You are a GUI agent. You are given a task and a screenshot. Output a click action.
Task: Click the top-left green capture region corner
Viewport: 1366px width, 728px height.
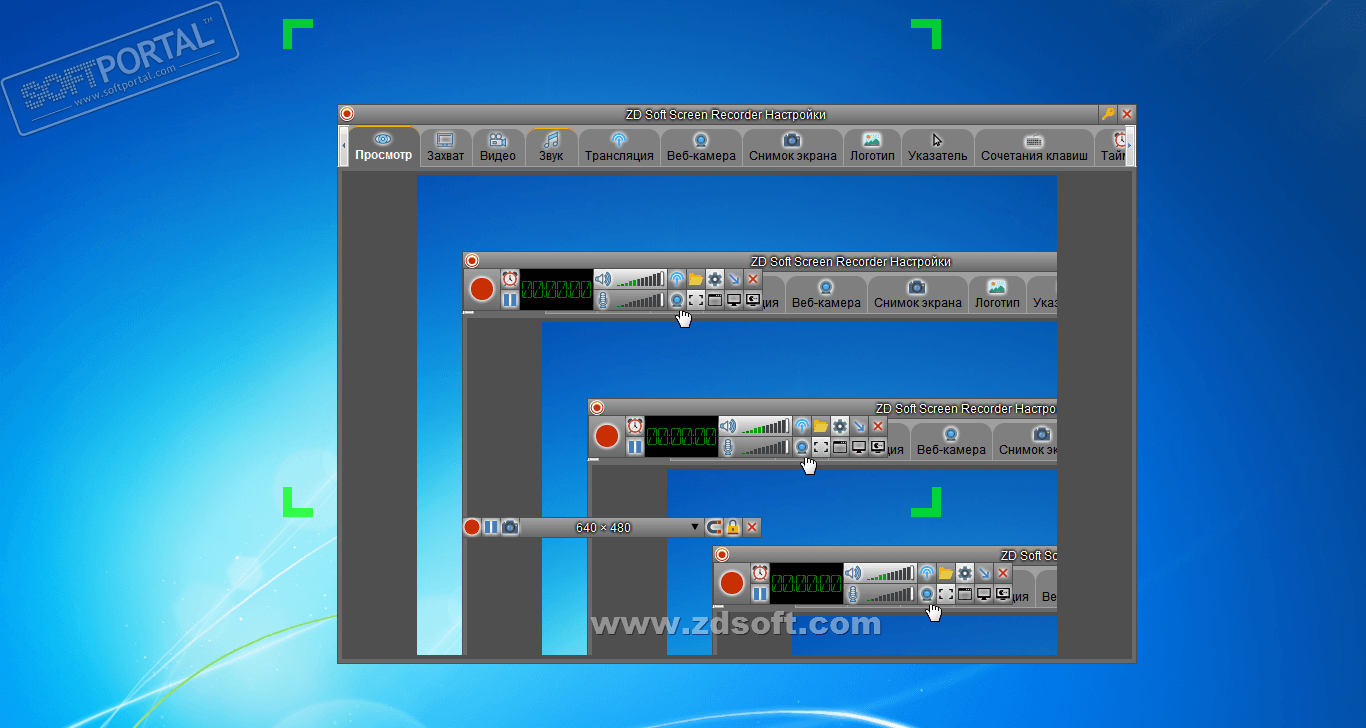click(296, 32)
